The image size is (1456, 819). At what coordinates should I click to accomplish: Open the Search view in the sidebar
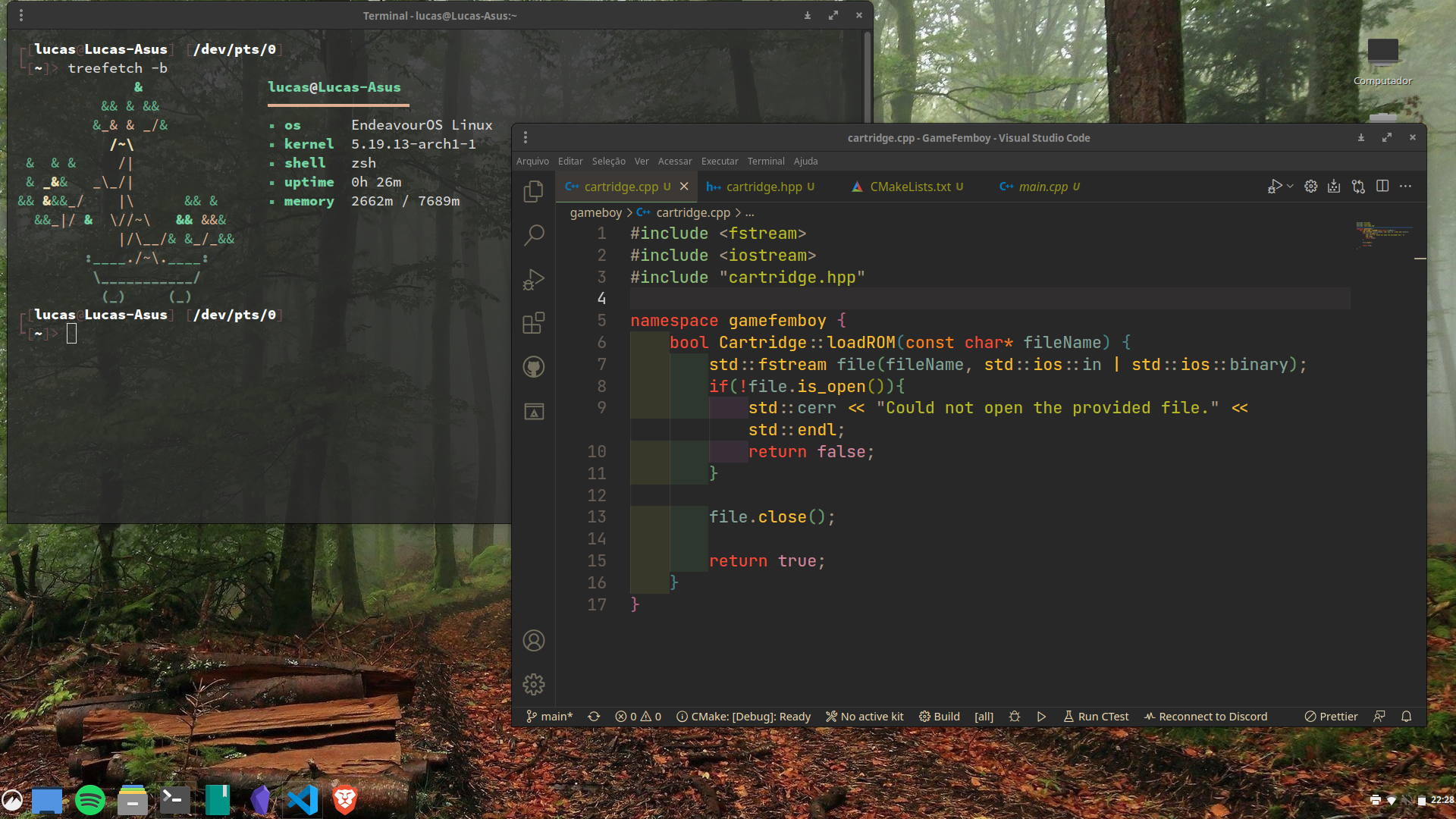tap(534, 235)
